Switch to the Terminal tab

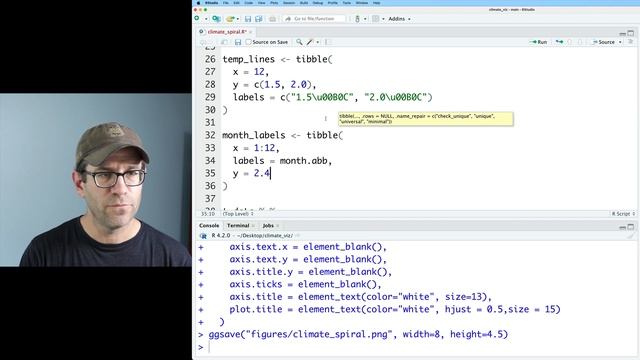pos(238,226)
